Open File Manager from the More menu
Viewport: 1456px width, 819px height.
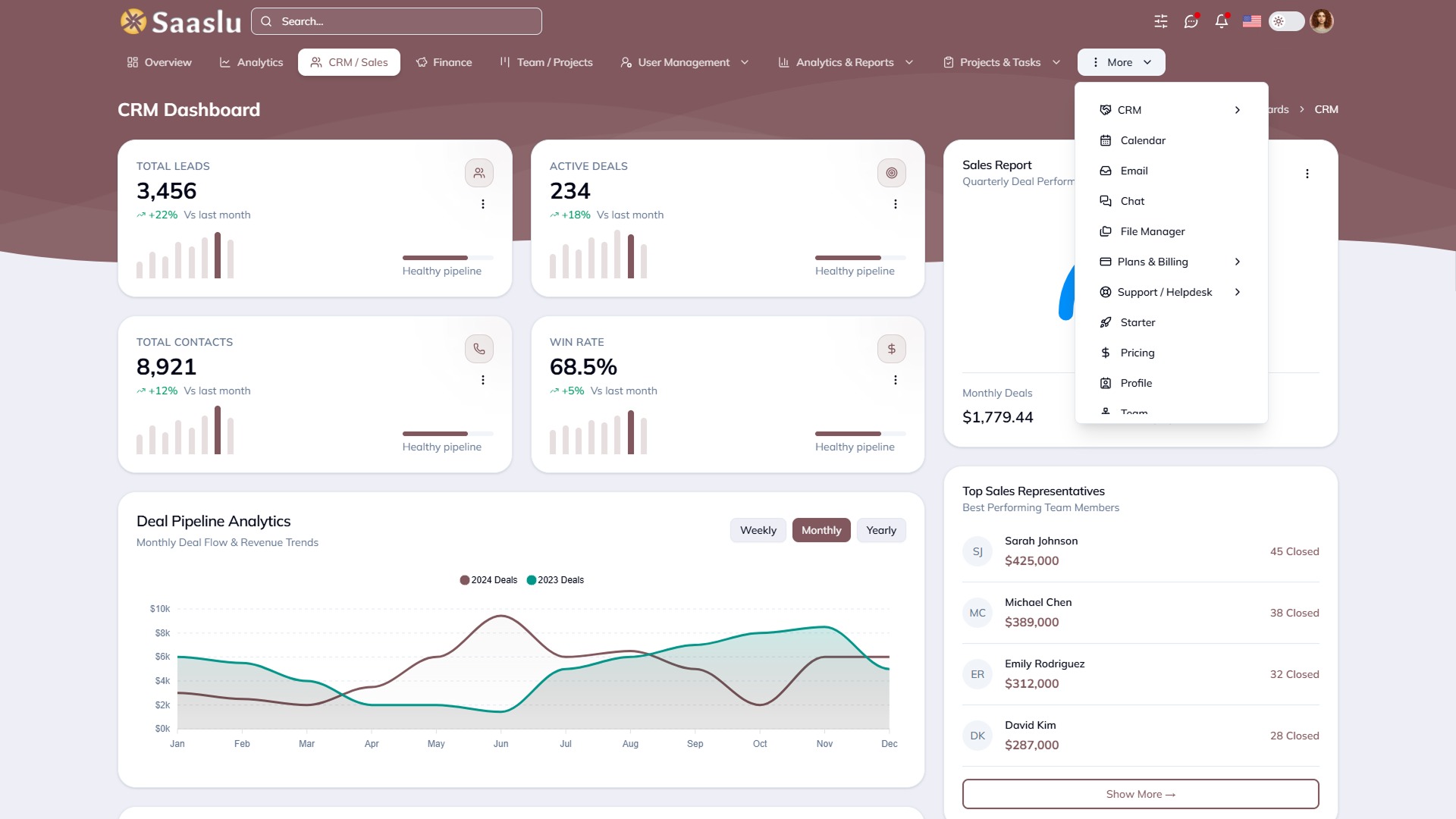1171,231
